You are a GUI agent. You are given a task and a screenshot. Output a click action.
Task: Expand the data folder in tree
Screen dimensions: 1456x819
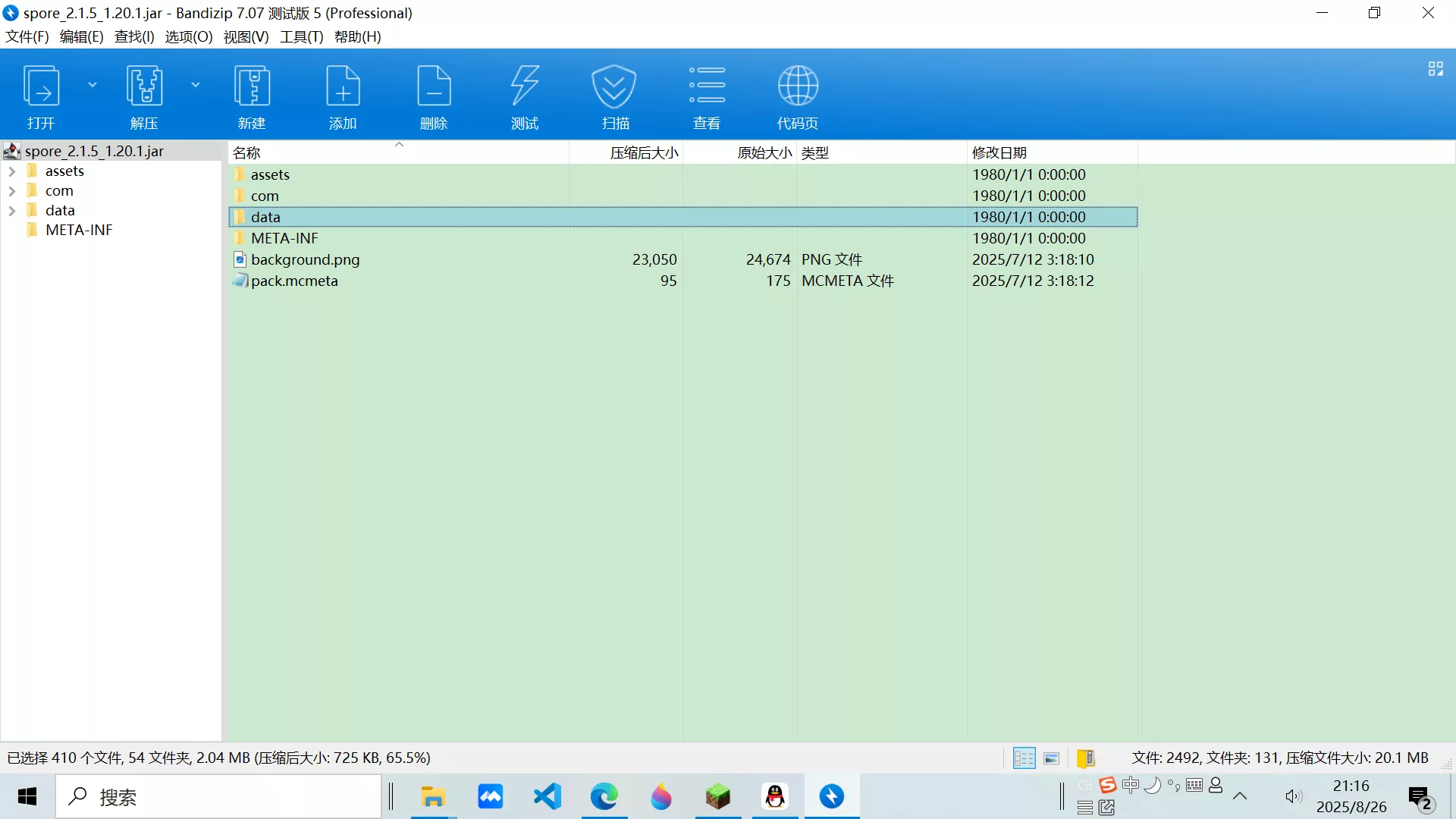point(12,211)
